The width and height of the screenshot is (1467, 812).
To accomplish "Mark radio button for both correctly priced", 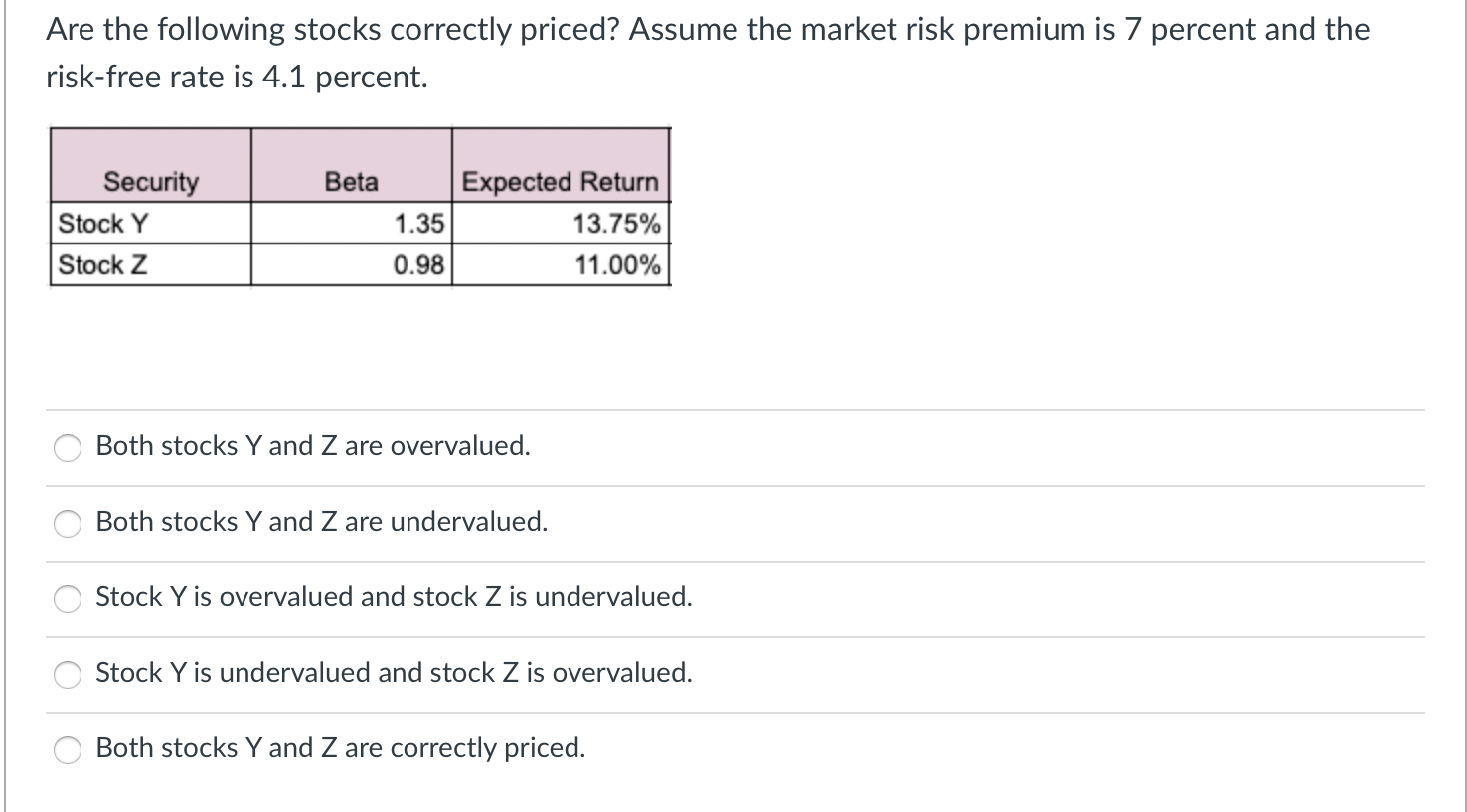I will 68,750.
